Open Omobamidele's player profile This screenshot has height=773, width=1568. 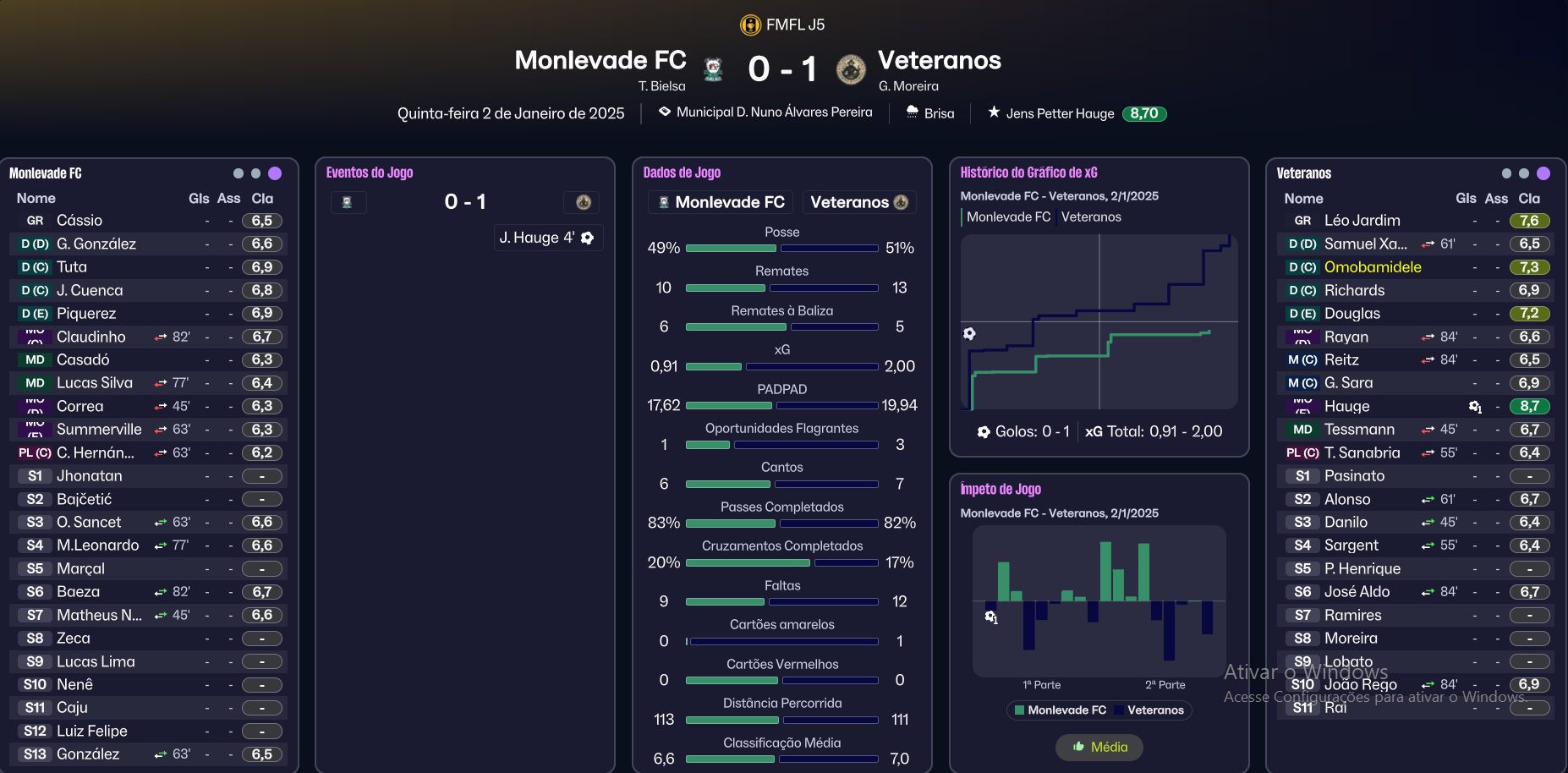coord(1373,267)
